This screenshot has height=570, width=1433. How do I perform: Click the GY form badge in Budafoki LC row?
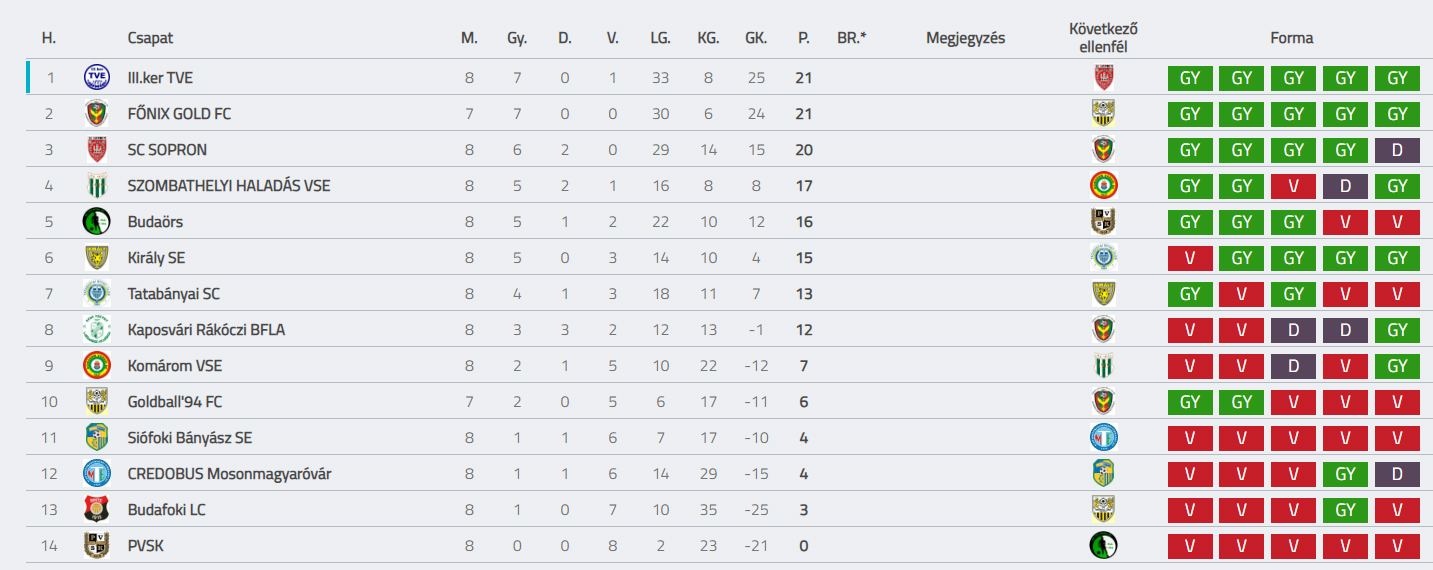click(x=1345, y=509)
